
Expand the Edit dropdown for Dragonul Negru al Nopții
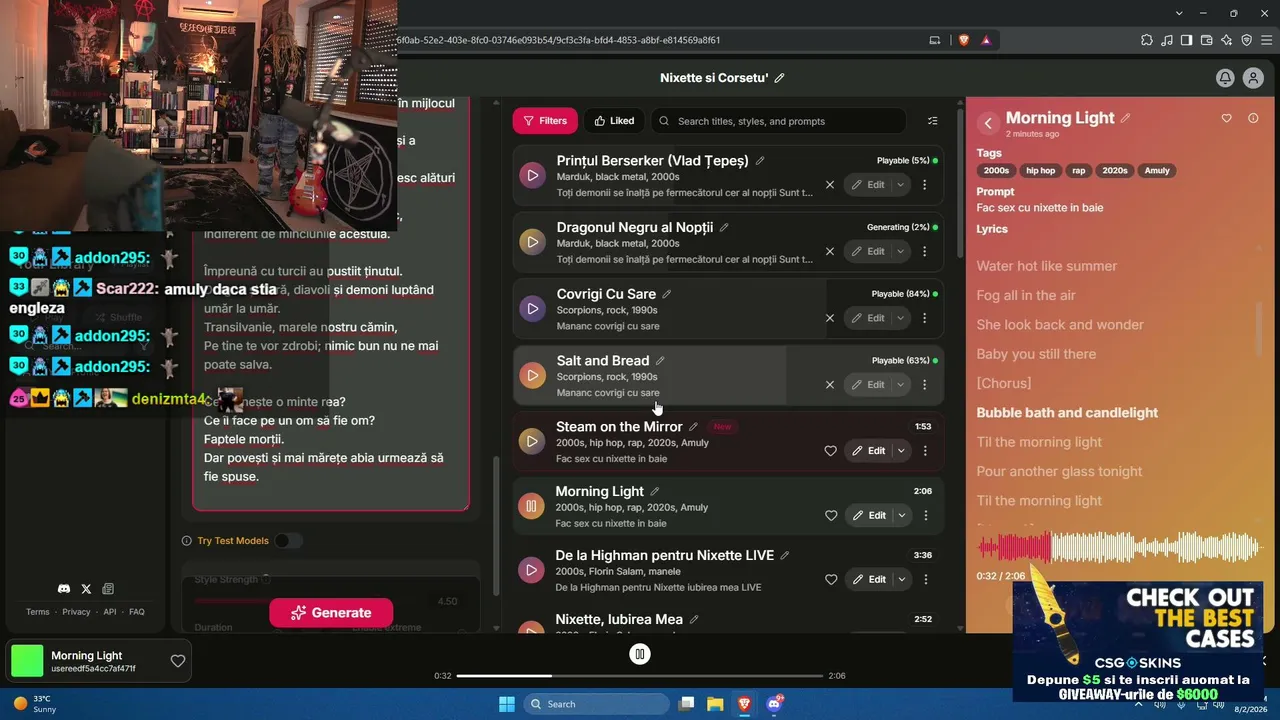901,251
